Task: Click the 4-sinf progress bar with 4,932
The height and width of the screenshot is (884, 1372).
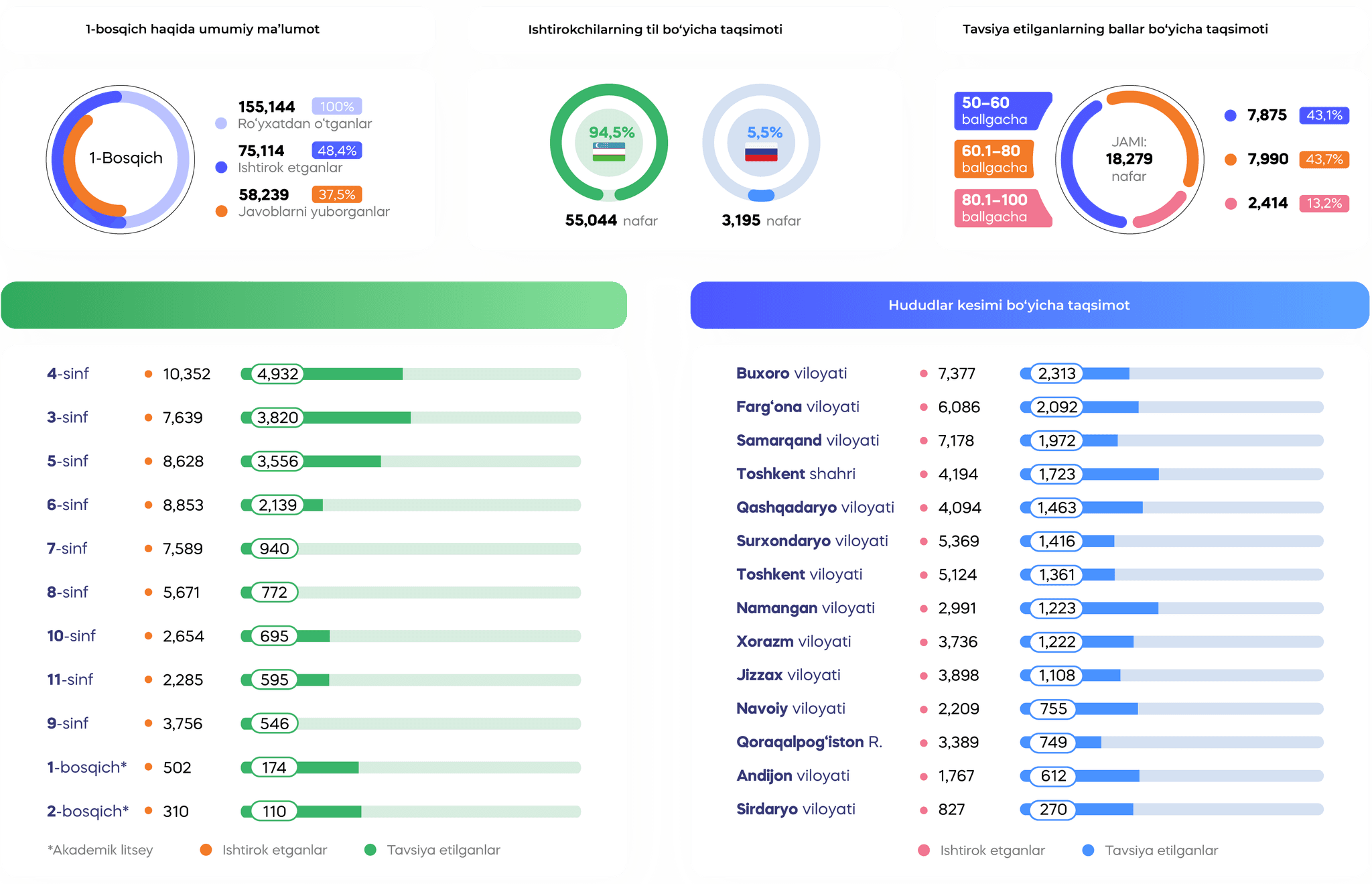Action: 411,374
